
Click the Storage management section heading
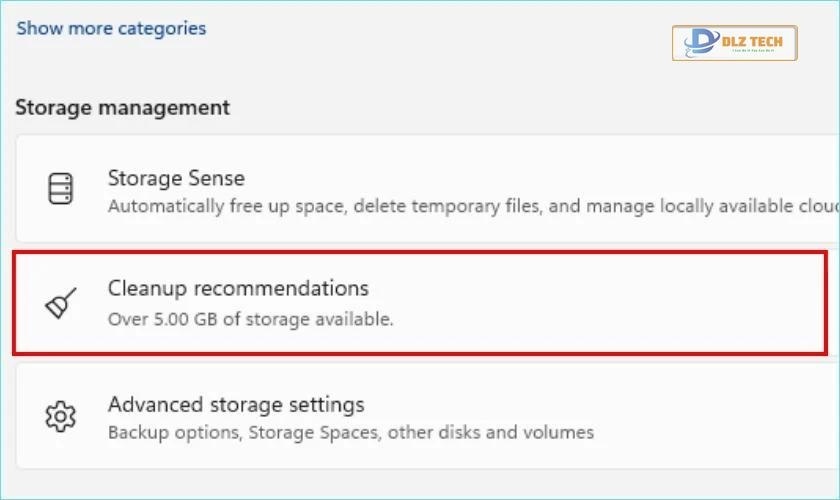122,107
